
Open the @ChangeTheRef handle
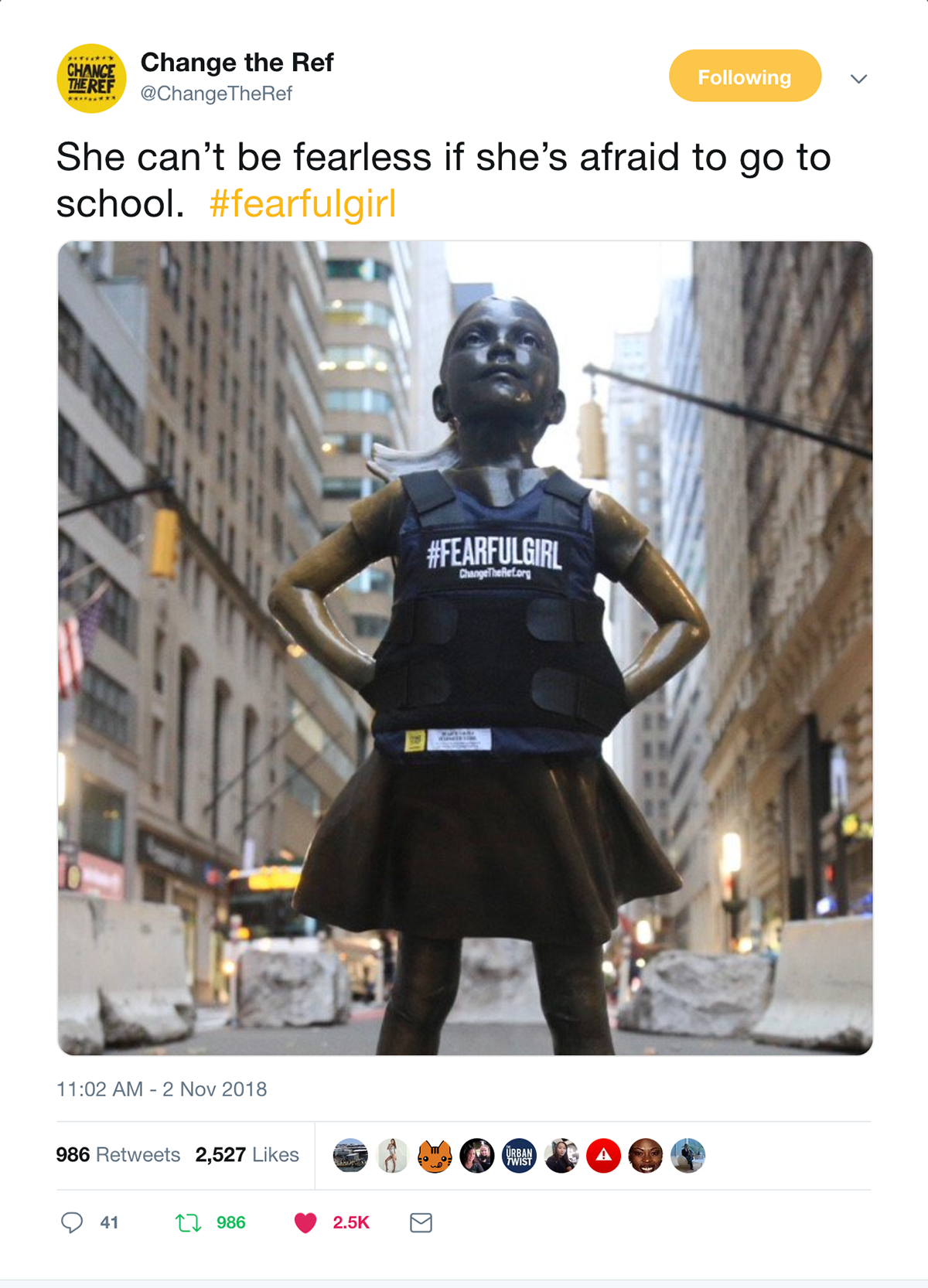[x=217, y=94]
